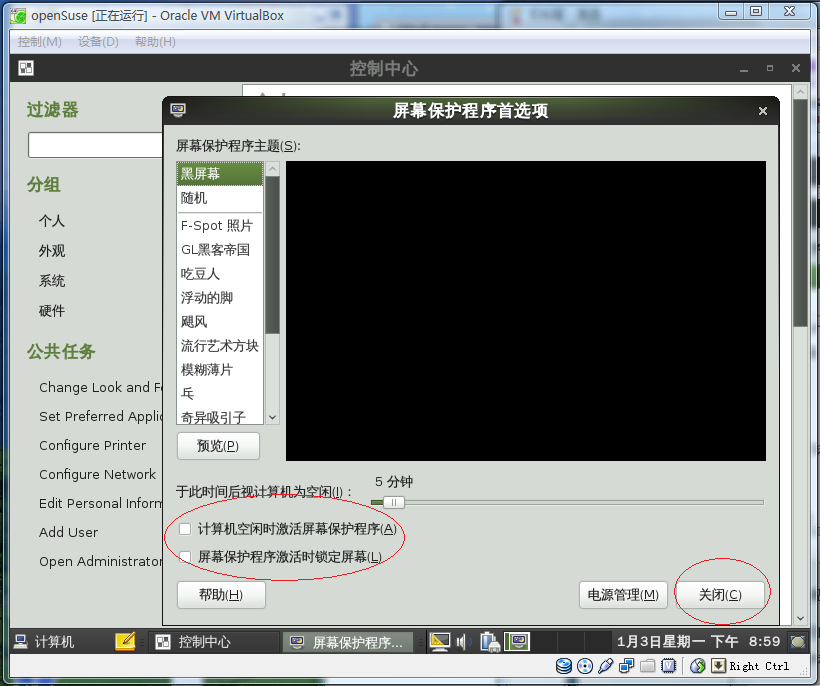The image size is (820, 686).
Task: Open the 帮助(H) VirtualBox menu
Action: click(x=155, y=42)
